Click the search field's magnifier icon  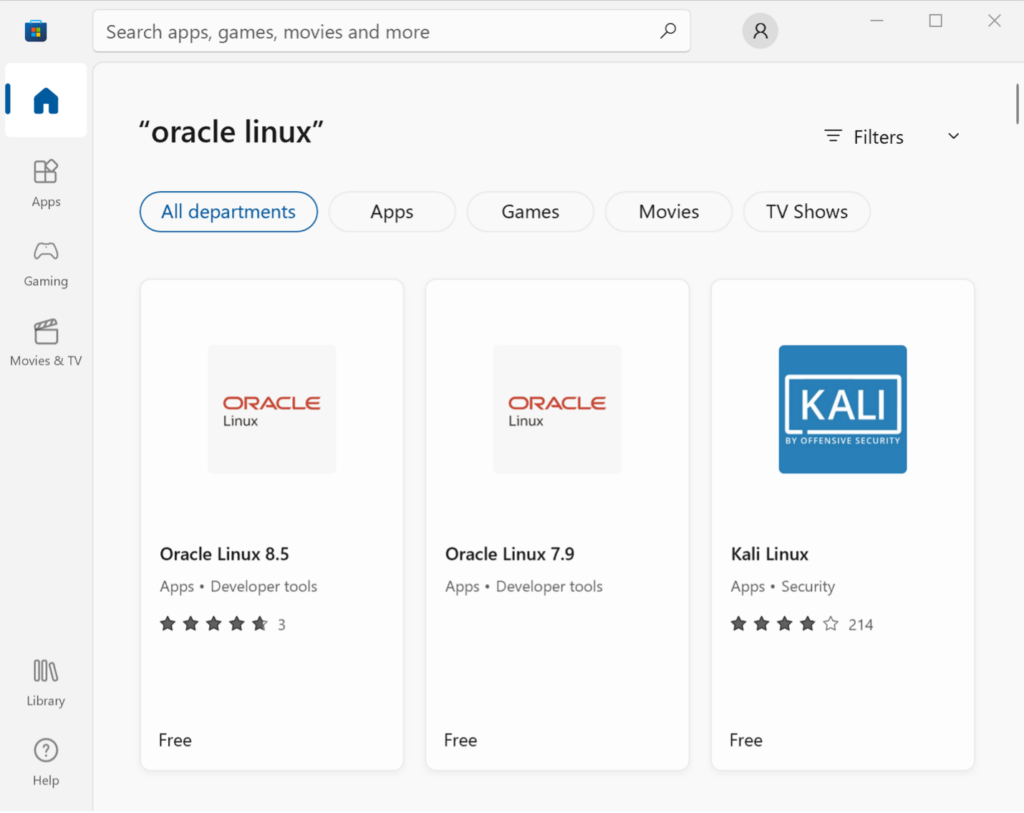pyautogui.click(x=667, y=31)
